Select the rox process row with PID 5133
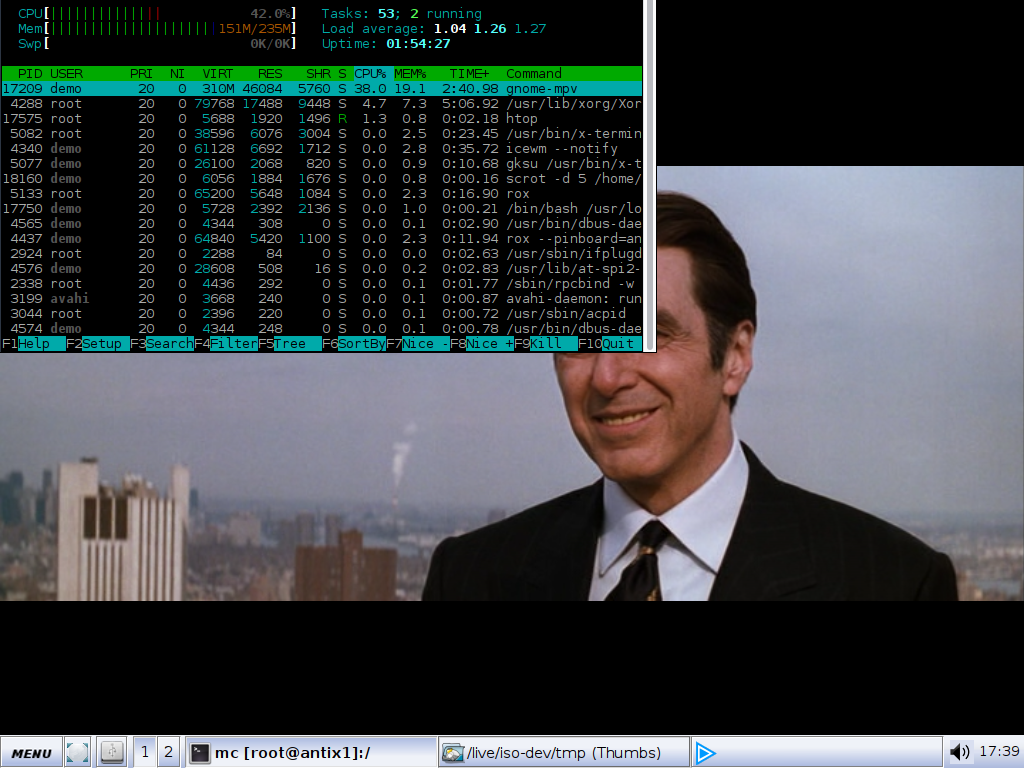Image resolution: width=1024 pixels, height=768 pixels. pos(322,194)
